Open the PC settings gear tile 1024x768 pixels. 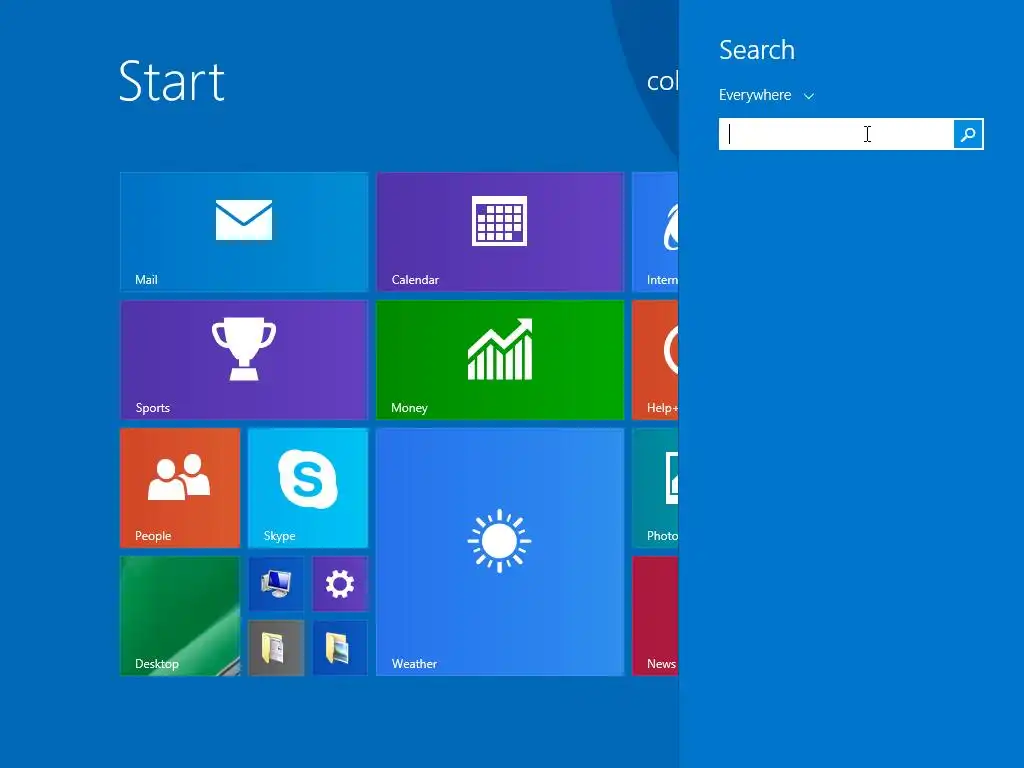340,584
